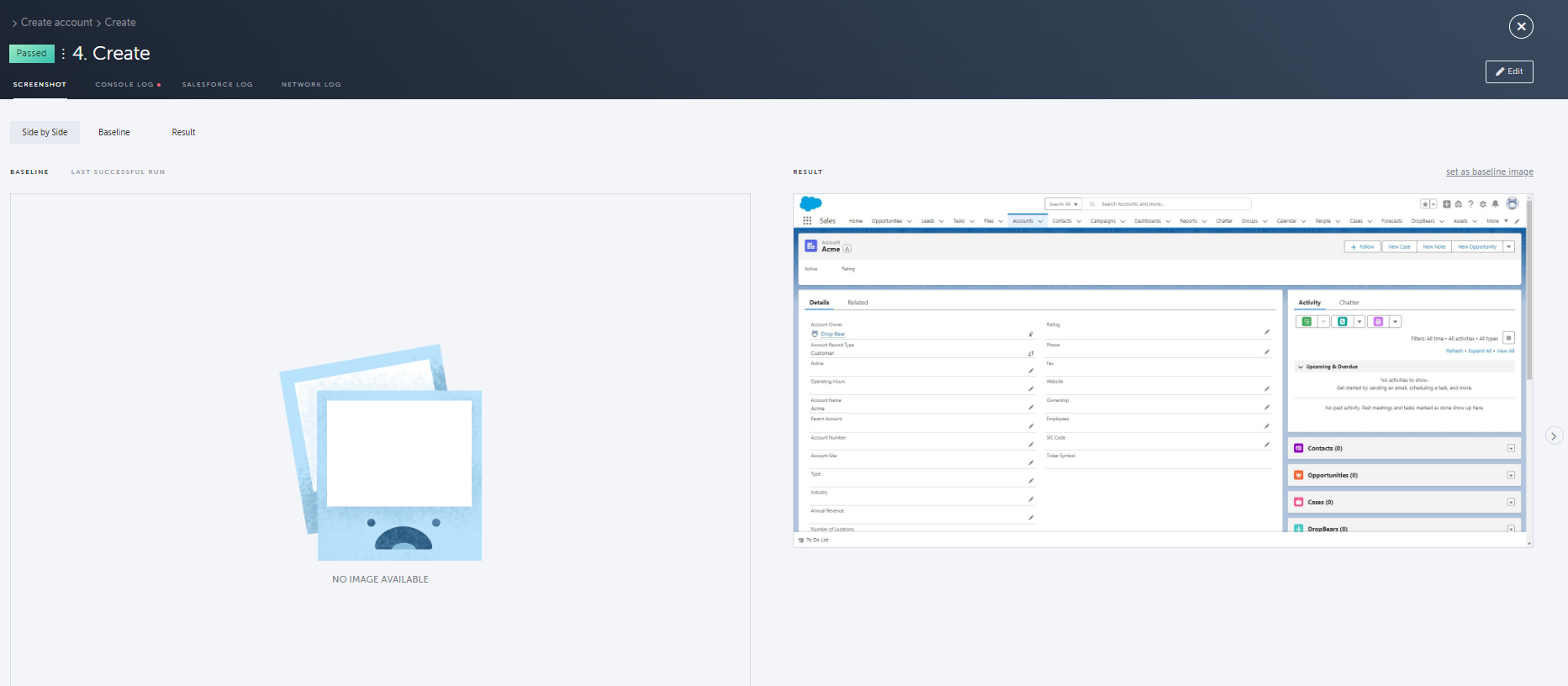Choose the Side by Side view
The image size is (1568, 686).
pyautogui.click(x=45, y=132)
